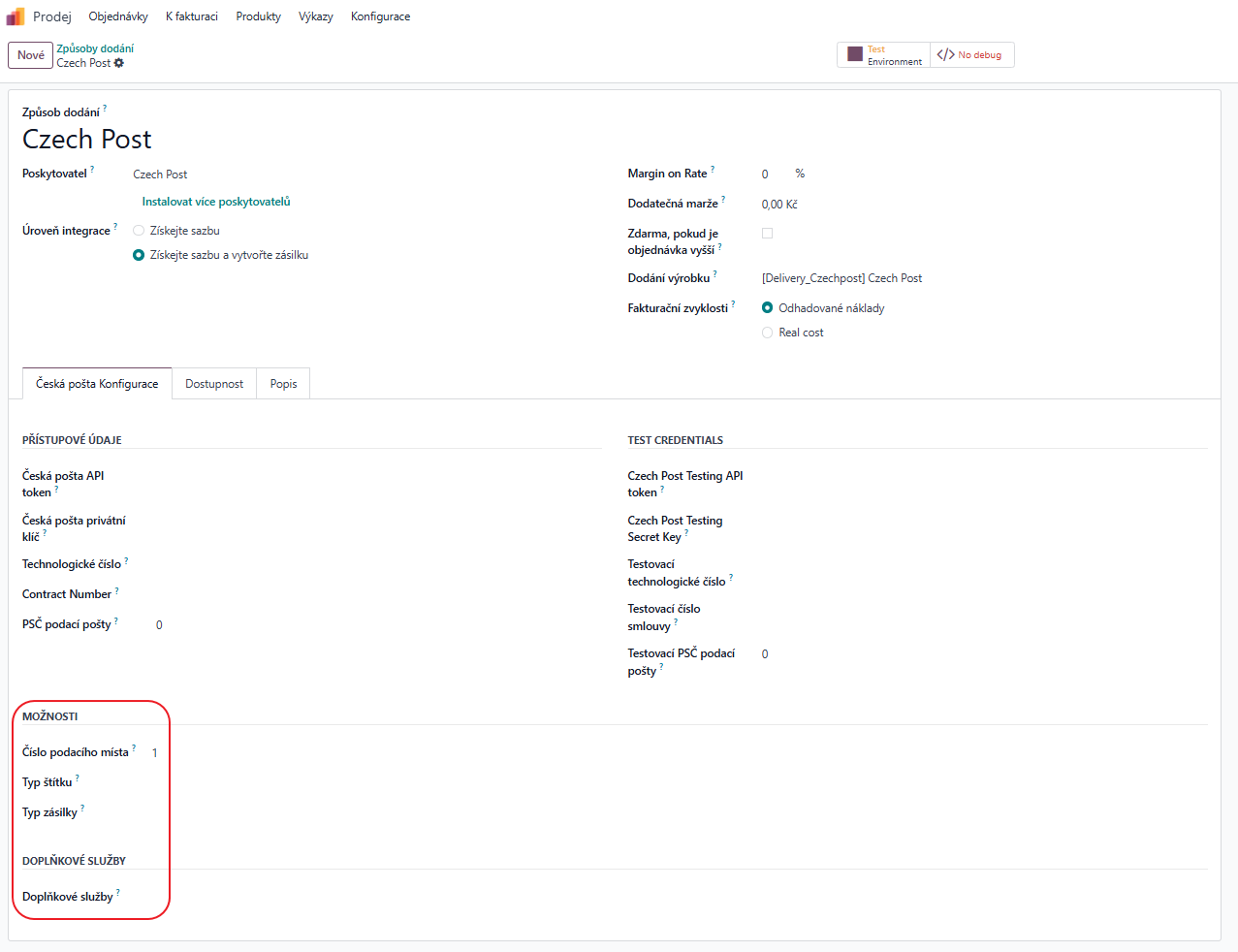This screenshot has height=952, width=1238.
Task: Click the Nové button
Action: pyautogui.click(x=31, y=55)
